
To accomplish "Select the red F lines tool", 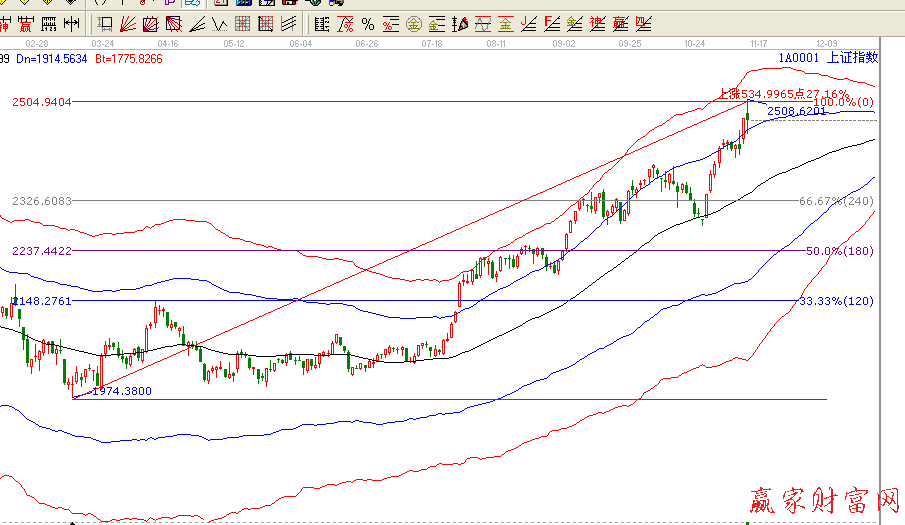I will coord(551,23).
